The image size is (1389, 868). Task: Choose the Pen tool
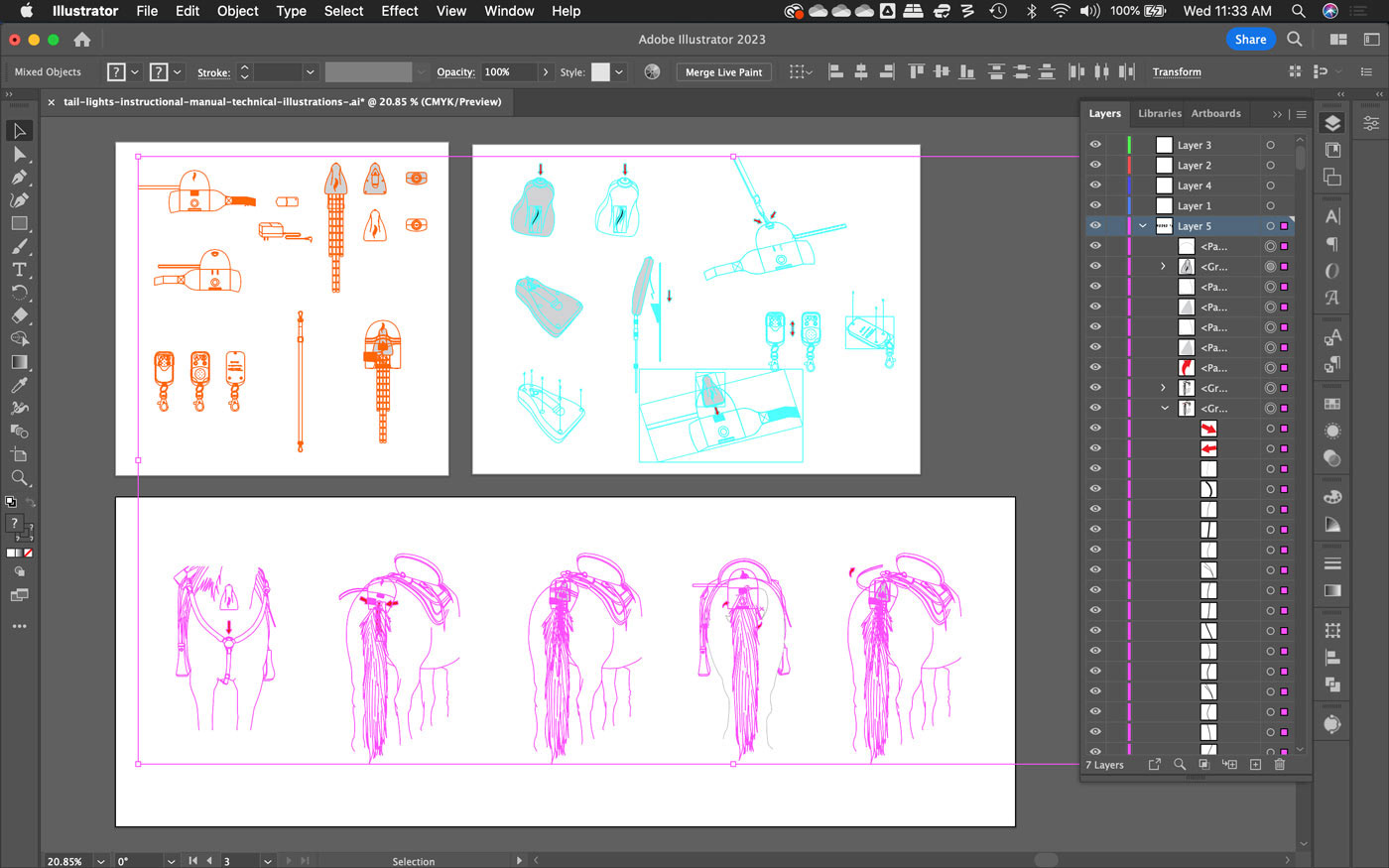point(19,178)
